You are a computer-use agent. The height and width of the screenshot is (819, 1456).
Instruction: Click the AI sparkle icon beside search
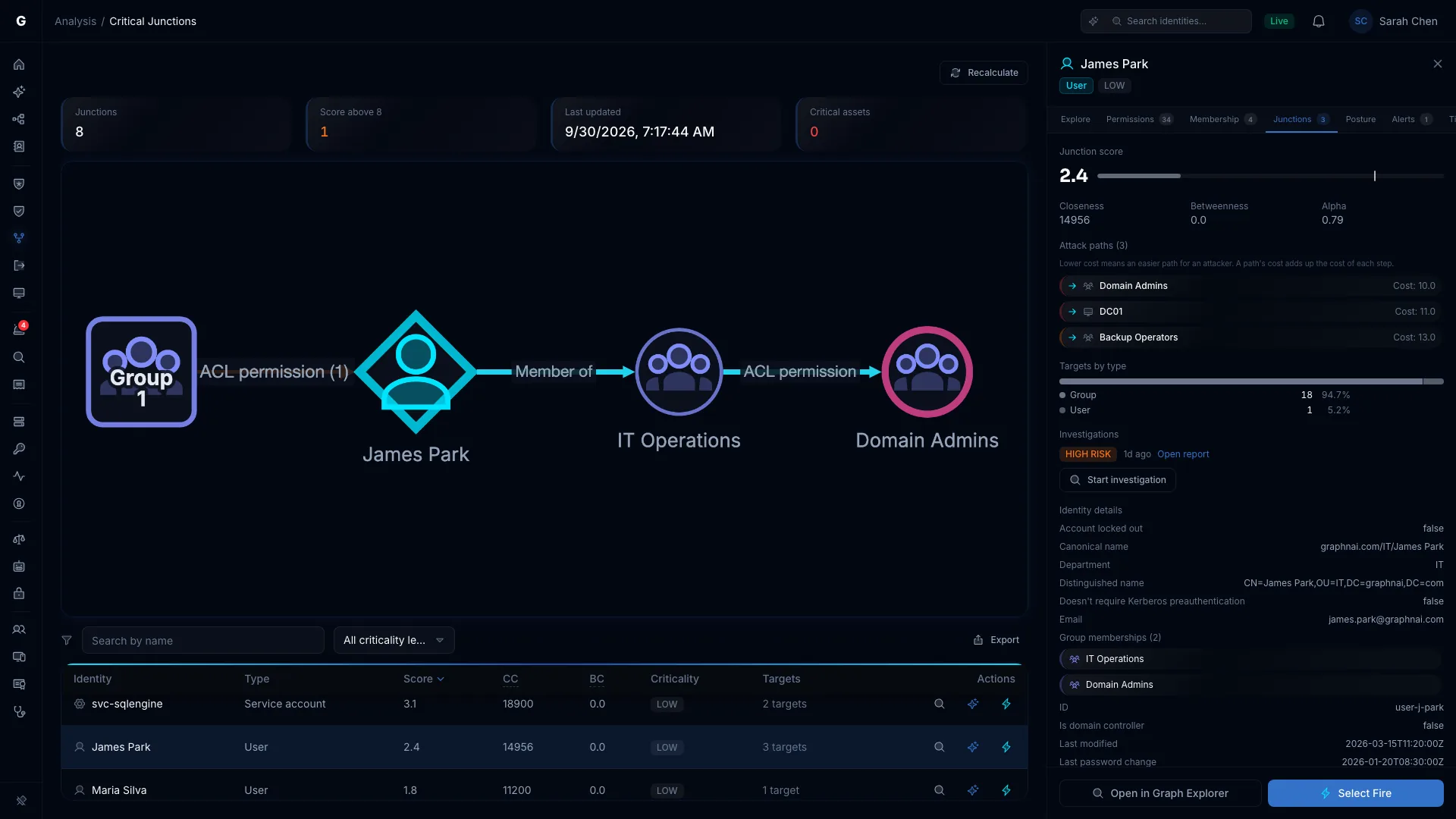pos(1094,21)
